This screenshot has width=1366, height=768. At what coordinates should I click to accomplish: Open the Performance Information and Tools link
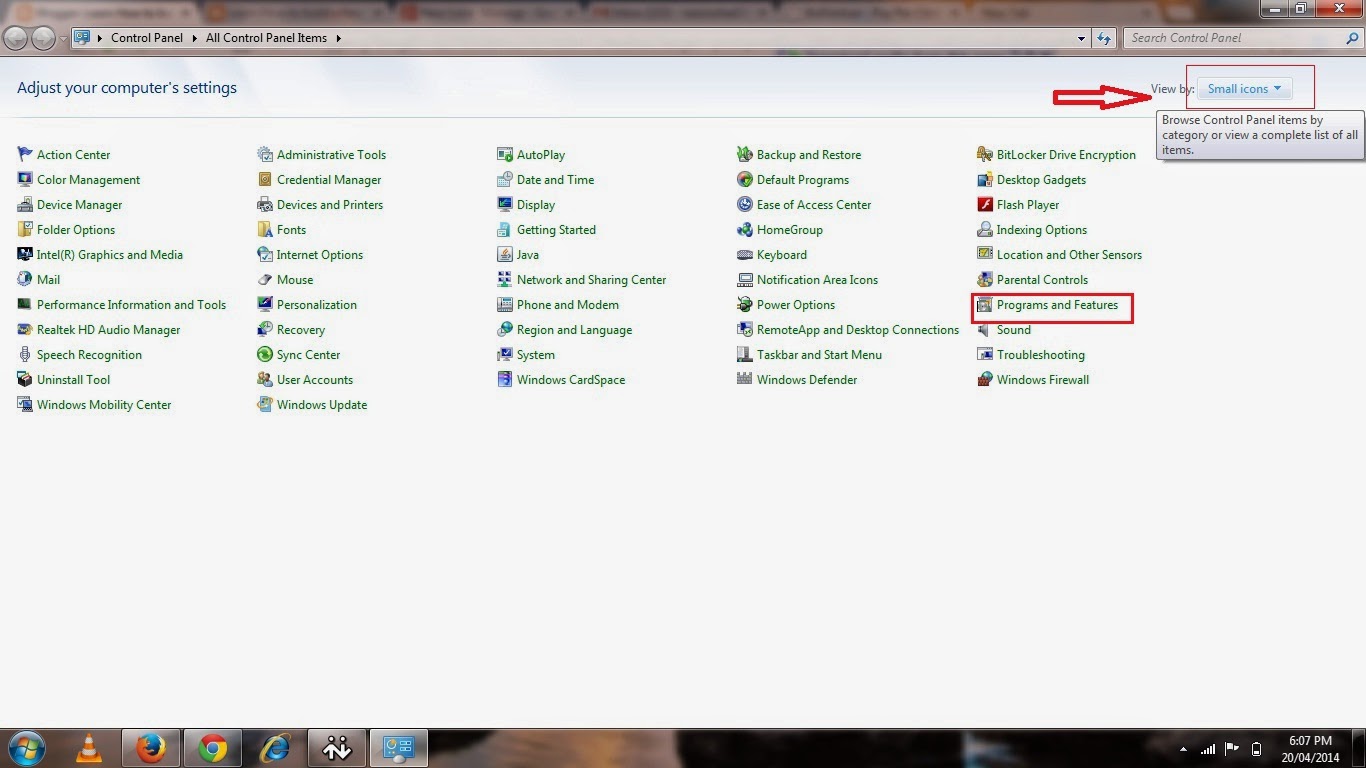point(131,304)
